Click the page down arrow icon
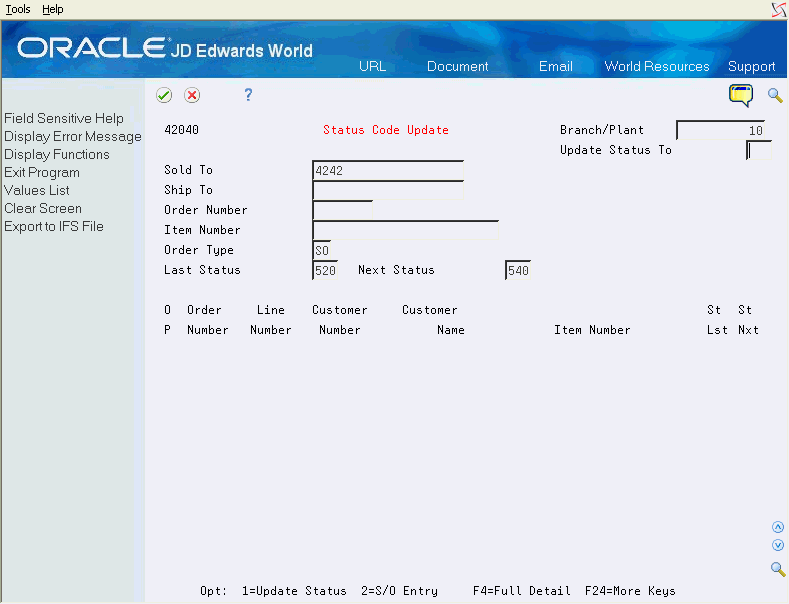Screen dimensions: 789x604 pyautogui.click(x=778, y=545)
